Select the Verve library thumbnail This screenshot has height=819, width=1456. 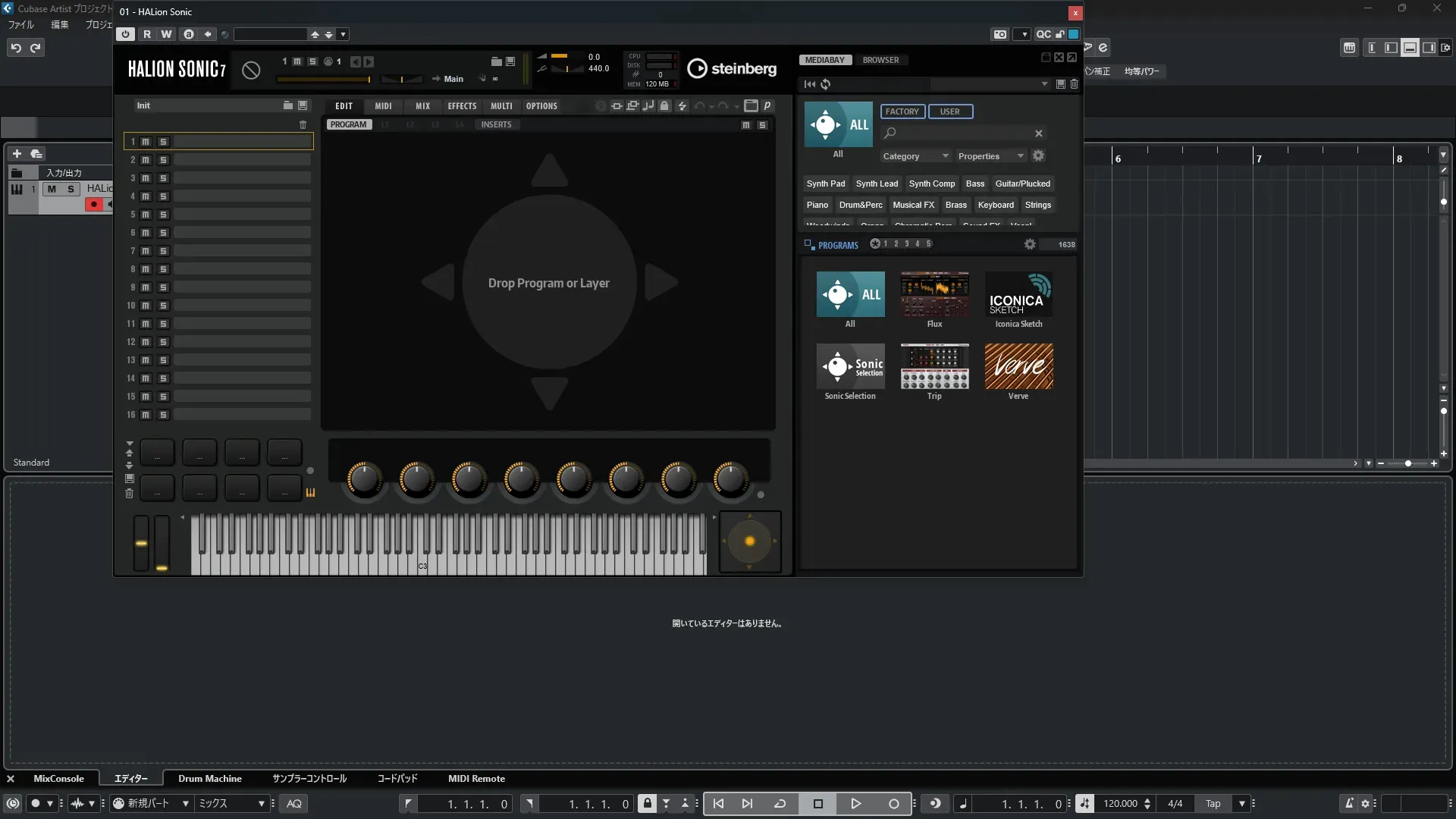coord(1018,367)
